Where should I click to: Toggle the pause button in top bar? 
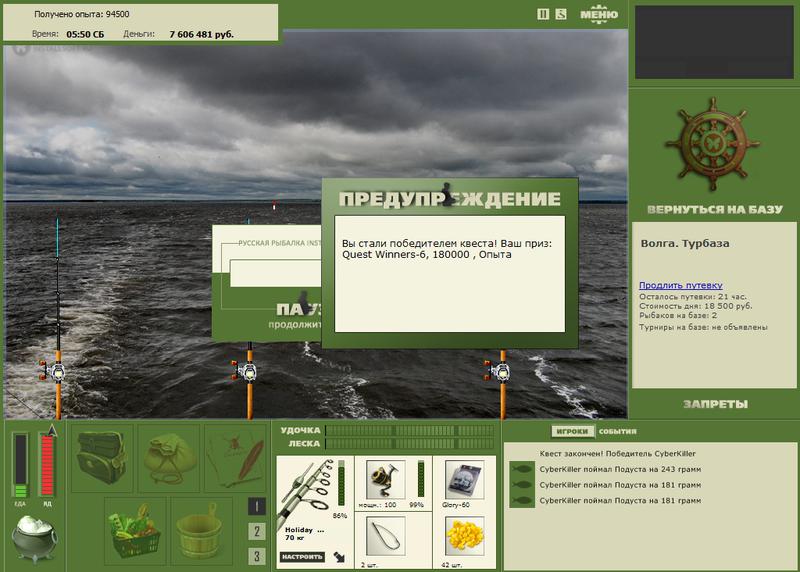[x=543, y=14]
